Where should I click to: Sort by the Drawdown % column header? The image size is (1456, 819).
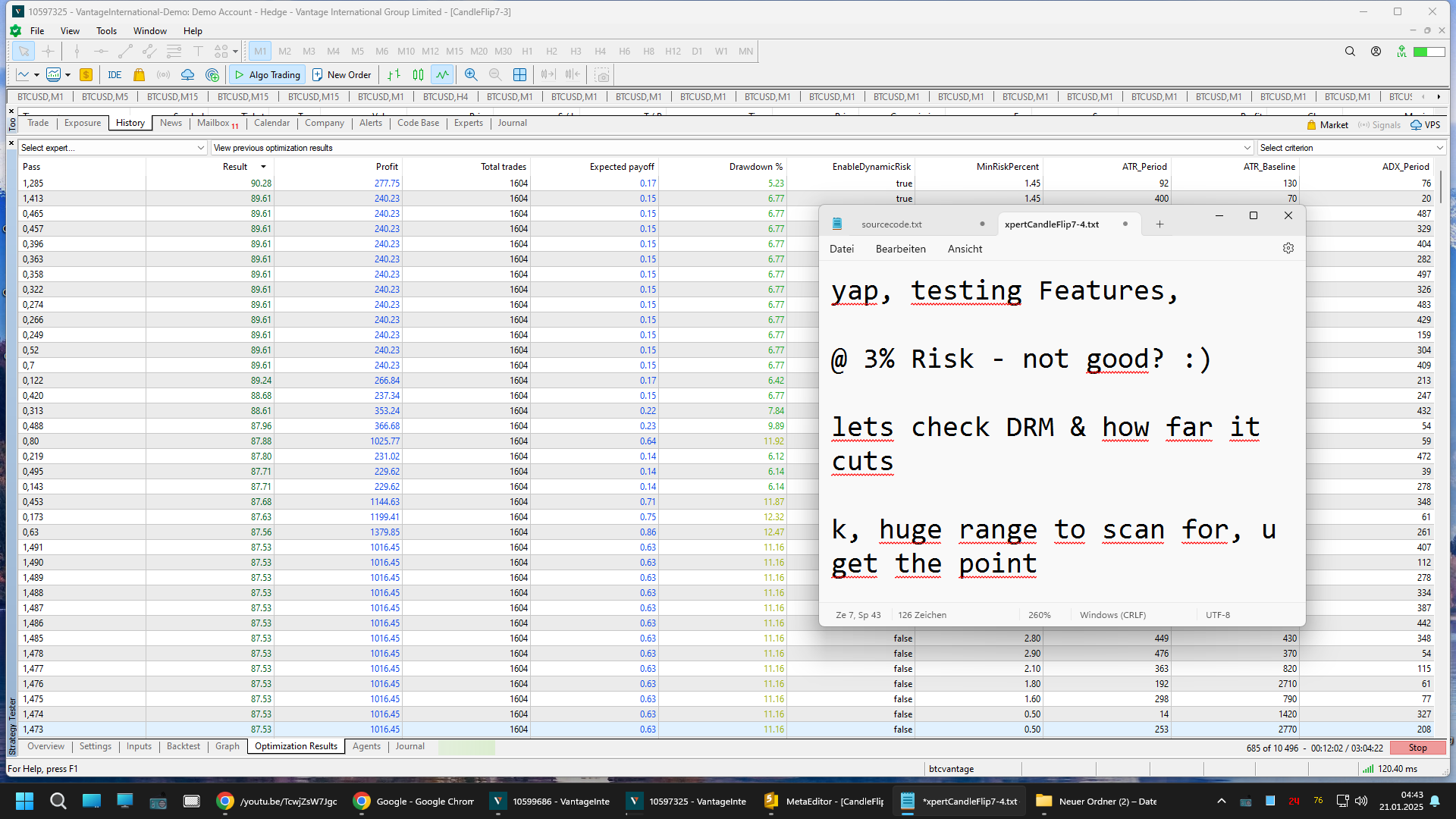point(755,167)
